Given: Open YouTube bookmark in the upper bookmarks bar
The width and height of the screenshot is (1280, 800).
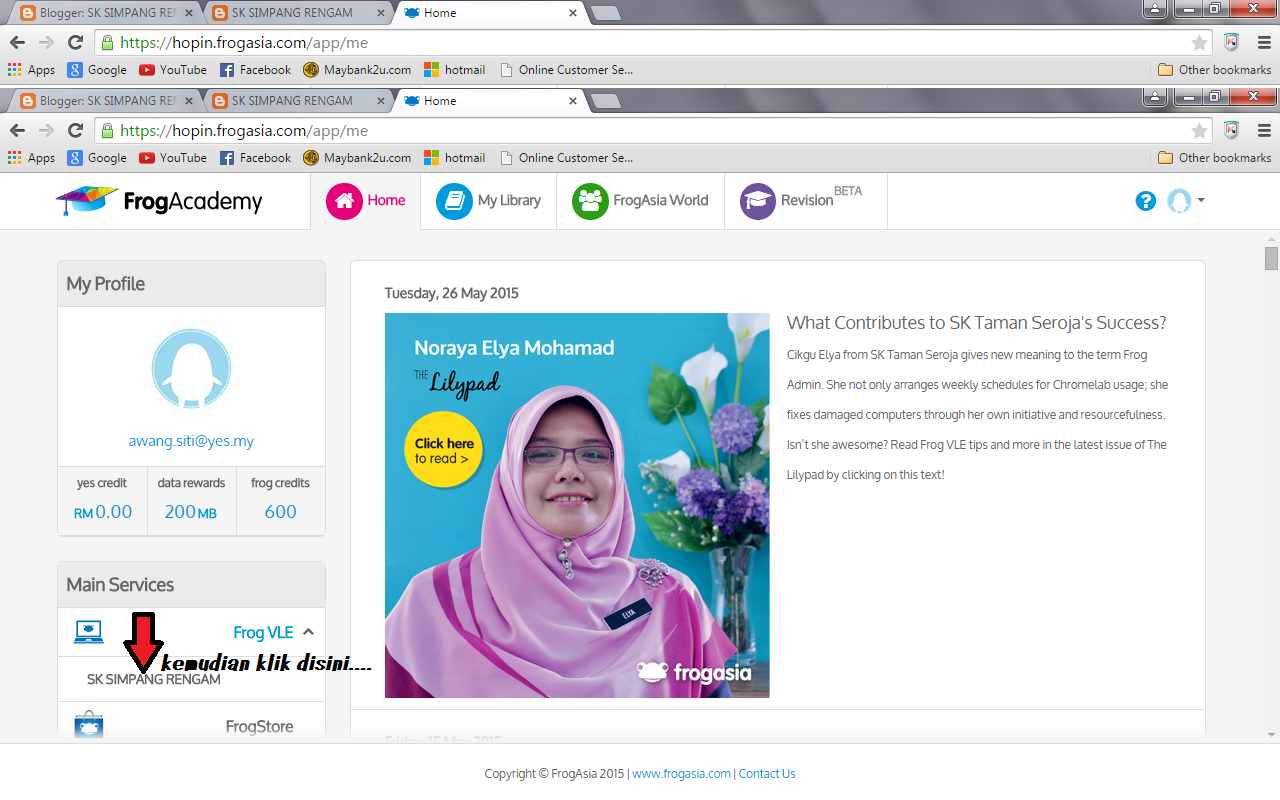Looking at the screenshot, I should 173,70.
